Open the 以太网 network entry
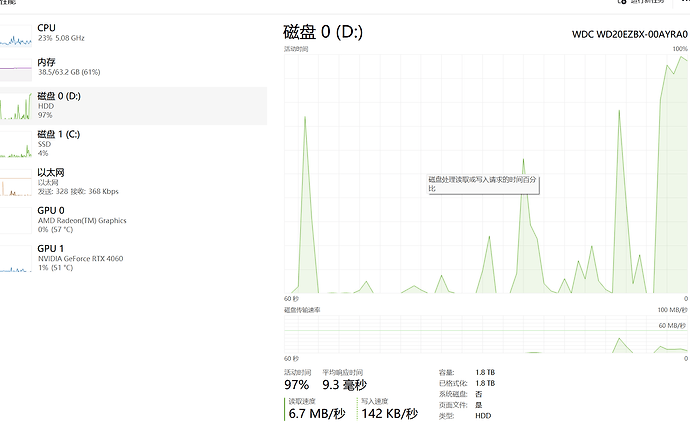The width and height of the screenshot is (690, 427). tap(133, 181)
